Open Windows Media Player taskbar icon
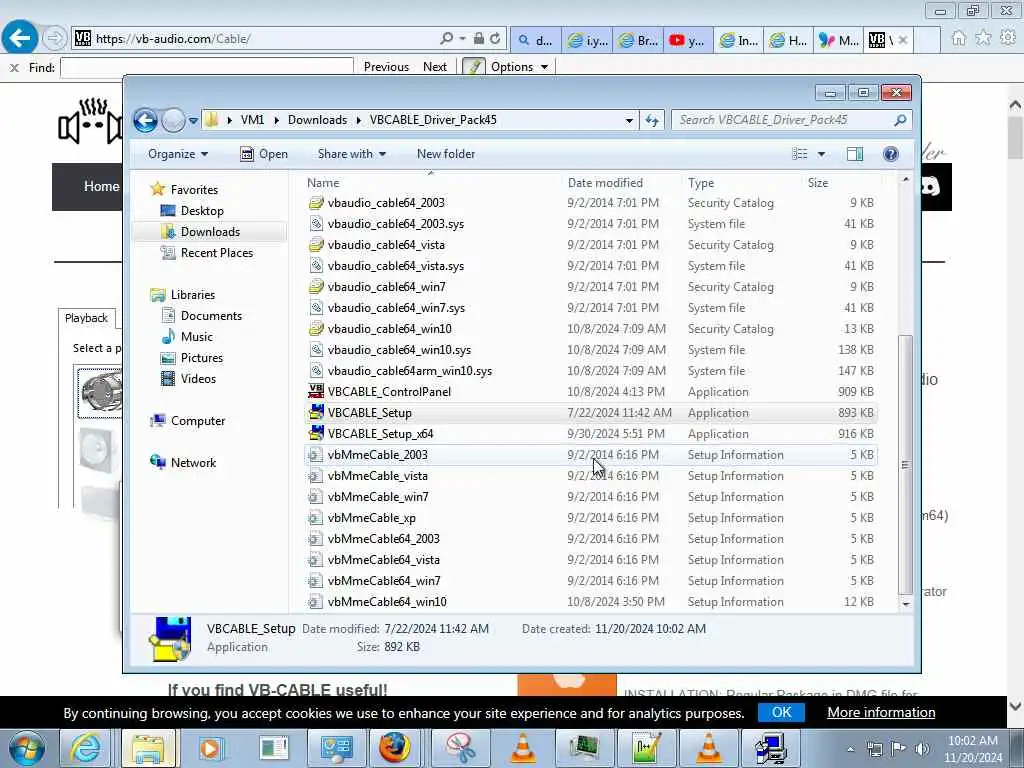 210,748
